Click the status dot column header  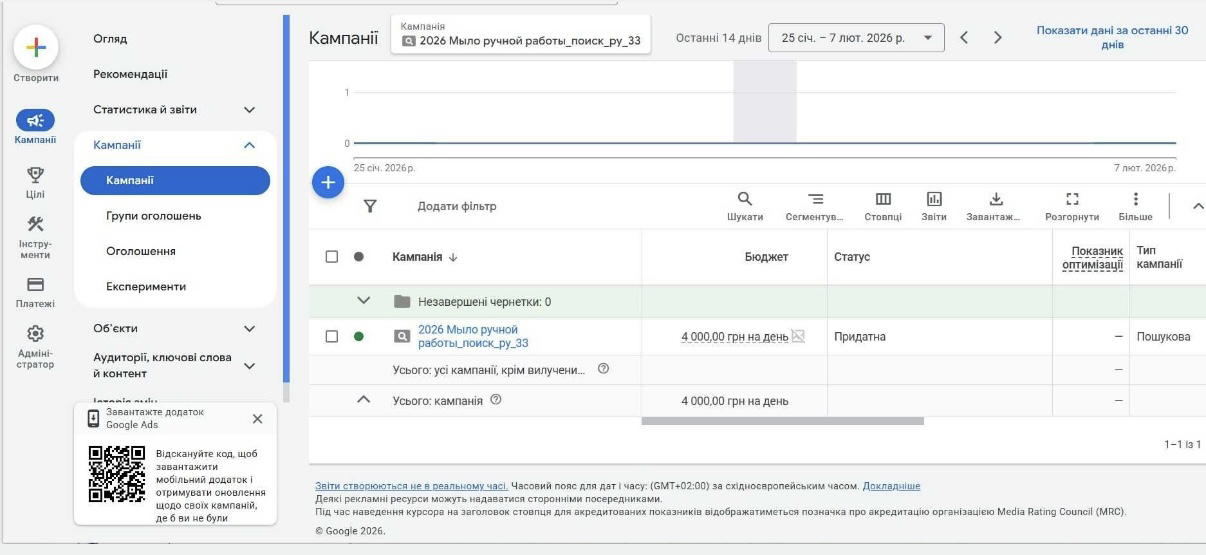[359, 257]
